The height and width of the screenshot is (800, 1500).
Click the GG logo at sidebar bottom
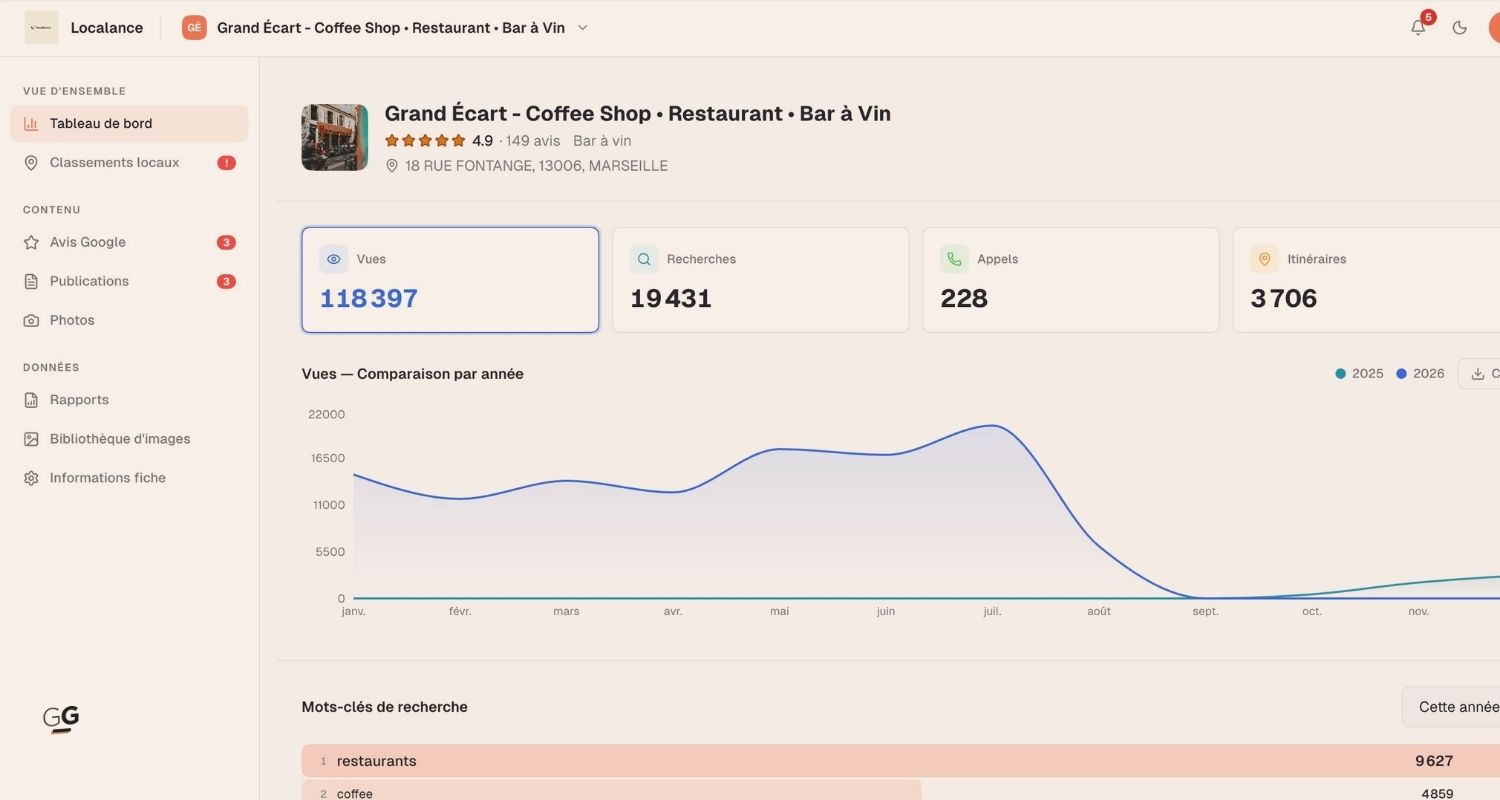click(x=61, y=719)
